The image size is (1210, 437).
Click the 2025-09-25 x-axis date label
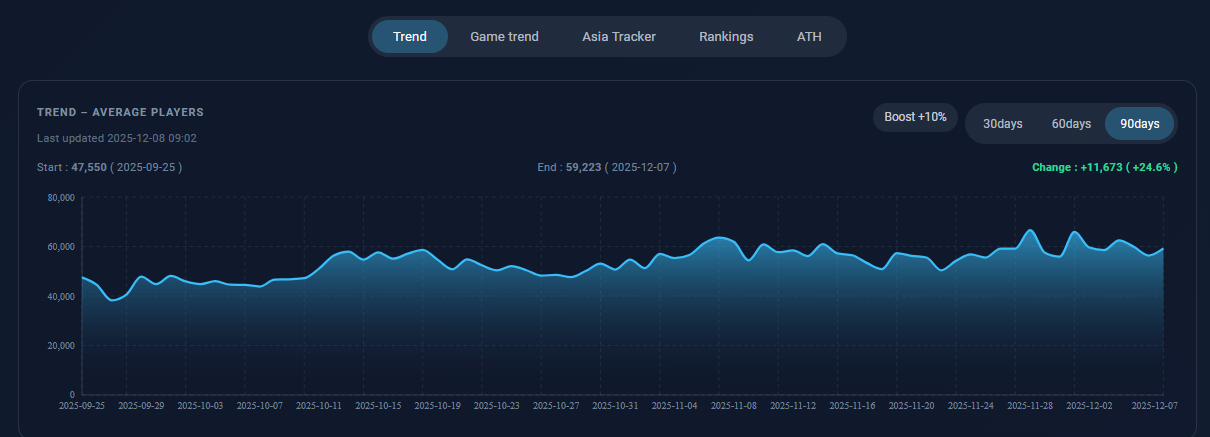point(81,406)
